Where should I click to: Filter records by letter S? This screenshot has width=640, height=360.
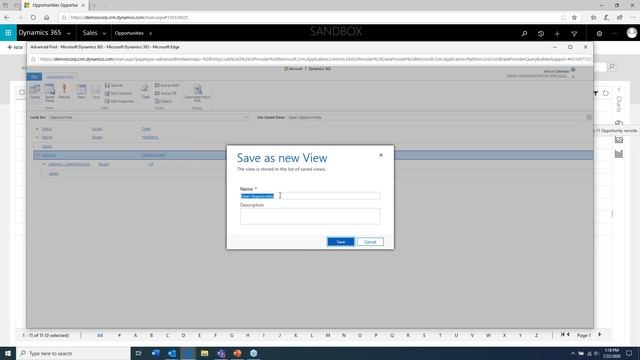click(x=424, y=335)
